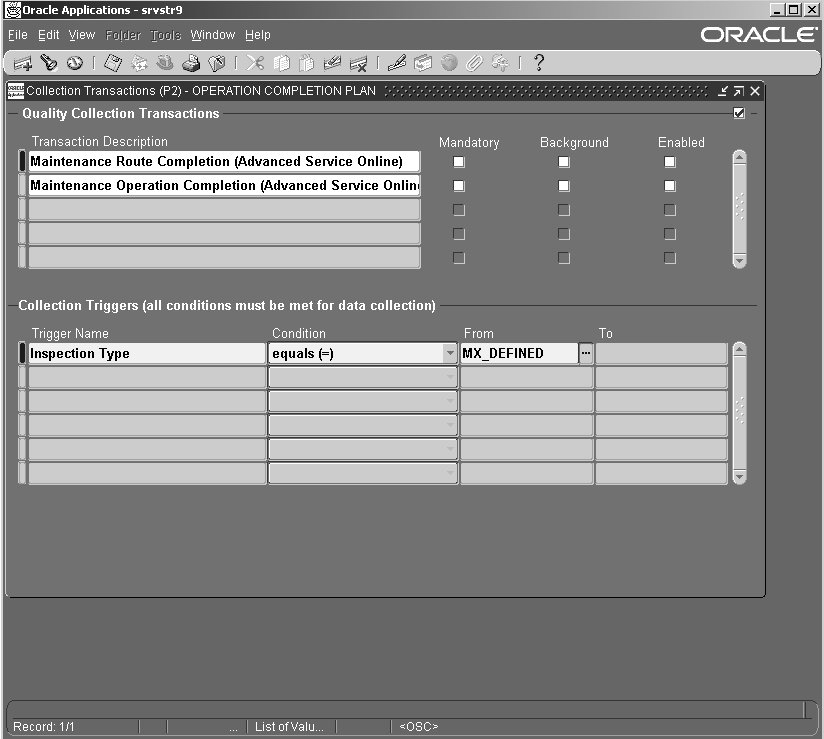Click the scroll down arrow for transactions list
The width and height of the screenshot is (824, 739).
pos(739,261)
